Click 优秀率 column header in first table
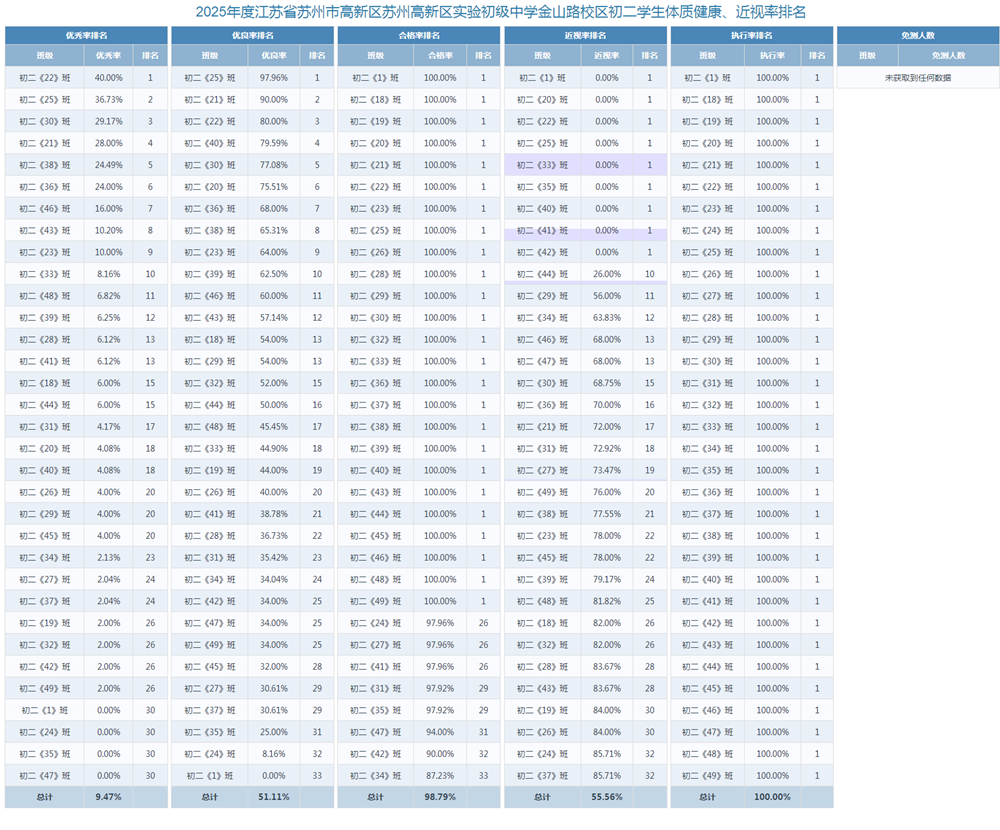Image resolution: width=1000 pixels, height=830 pixels. click(x=108, y=56)
